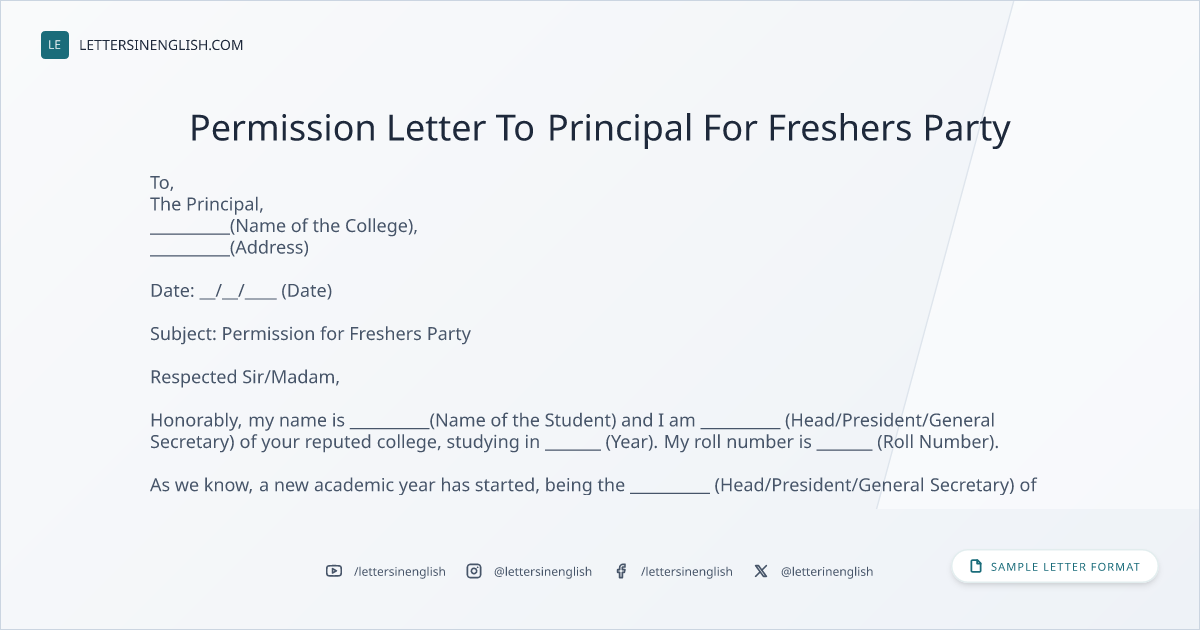Click the LE logo badge
The height and width of the screenshot is (630, 1200).
[55, 45]
